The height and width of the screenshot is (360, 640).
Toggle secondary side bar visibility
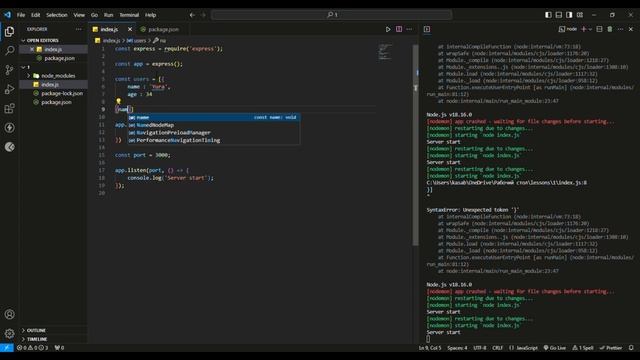pos(569,15)
